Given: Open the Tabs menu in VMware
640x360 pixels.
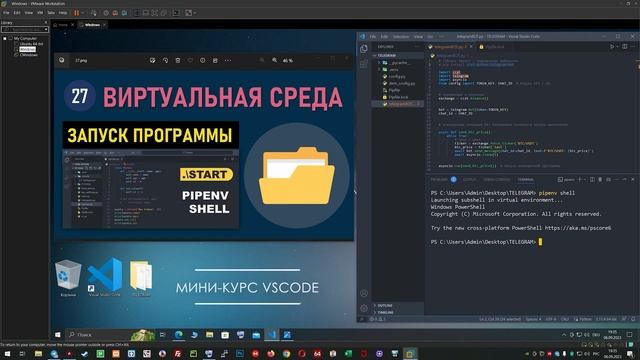Looking at the screenshot, I should click(x=51, y=13).
